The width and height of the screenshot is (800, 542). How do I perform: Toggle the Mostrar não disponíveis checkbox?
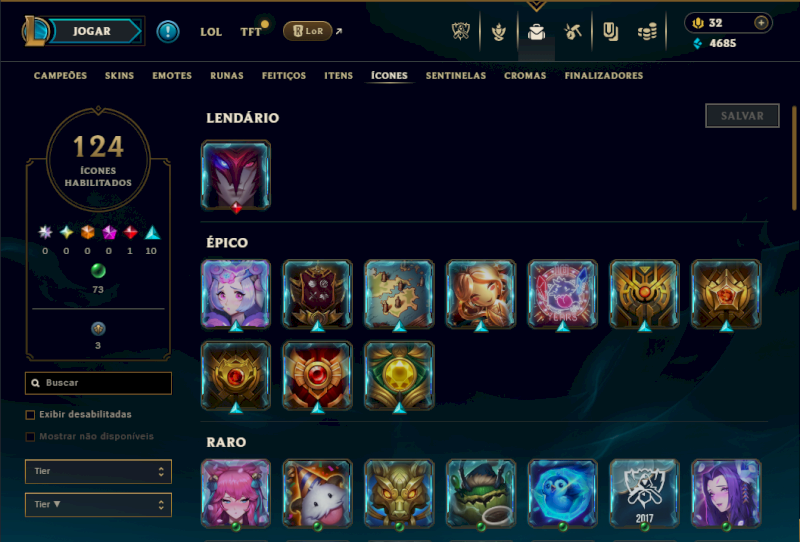[30, 437]
